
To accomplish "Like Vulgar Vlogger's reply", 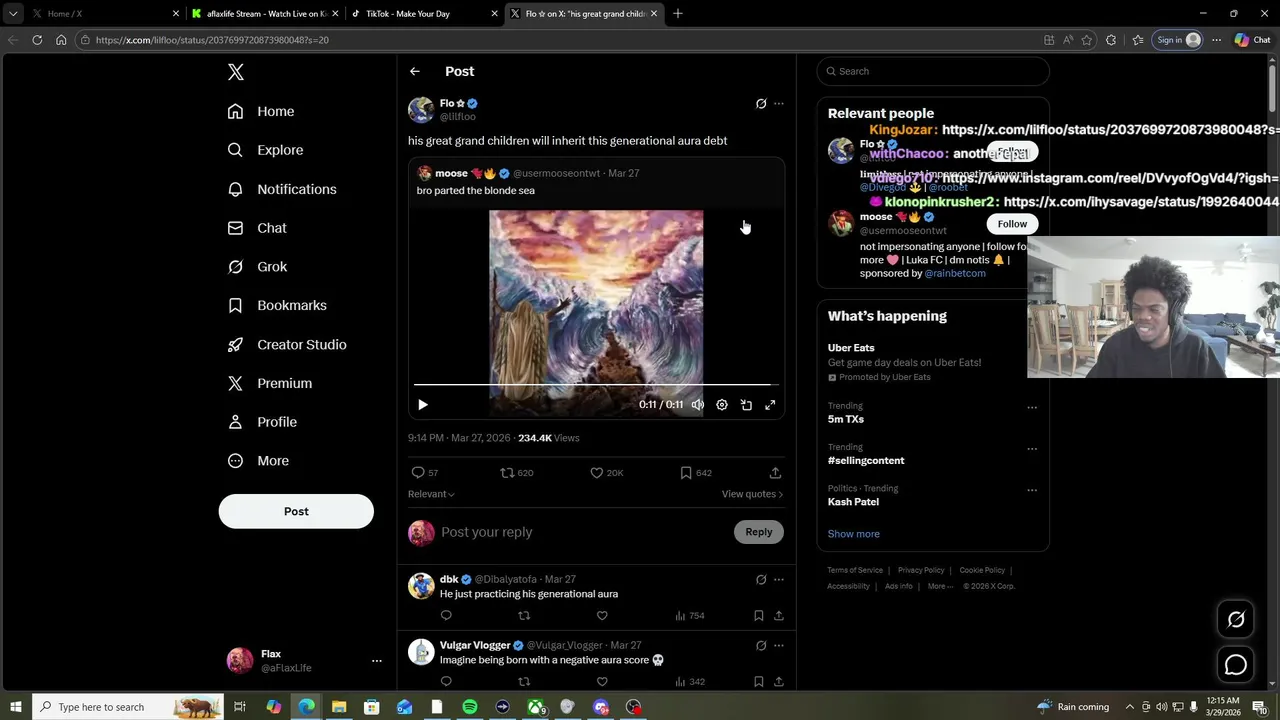I will coord(602,682).
